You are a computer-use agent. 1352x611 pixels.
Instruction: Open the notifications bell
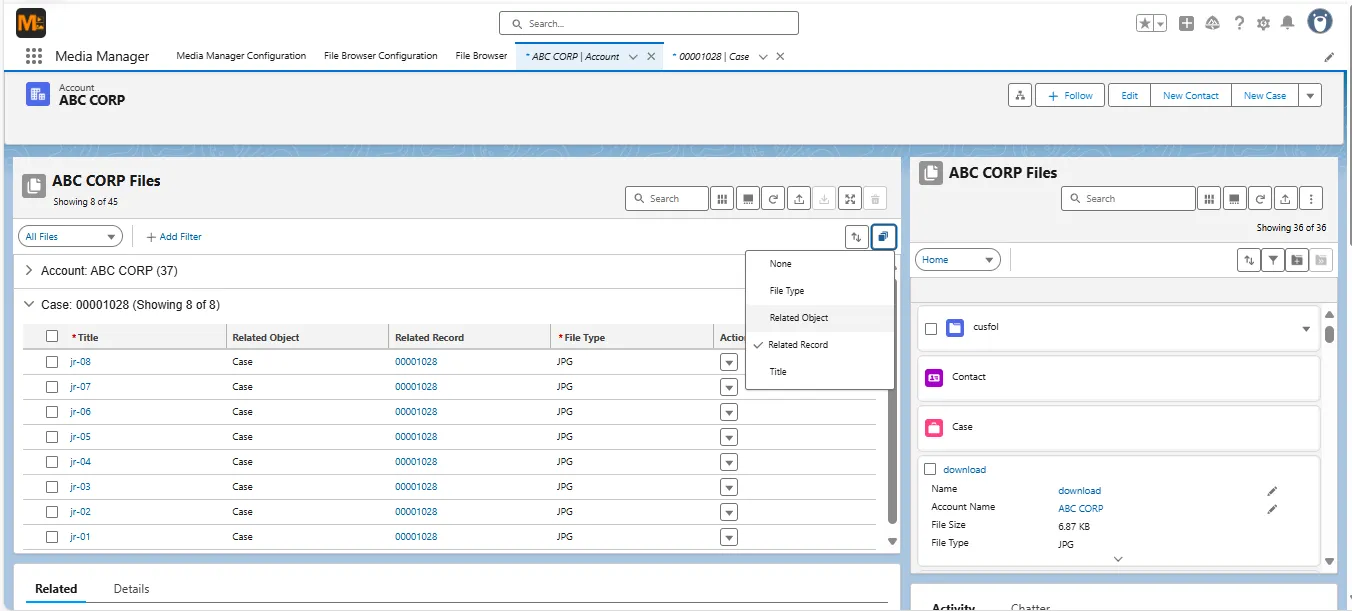point(1288,23)
